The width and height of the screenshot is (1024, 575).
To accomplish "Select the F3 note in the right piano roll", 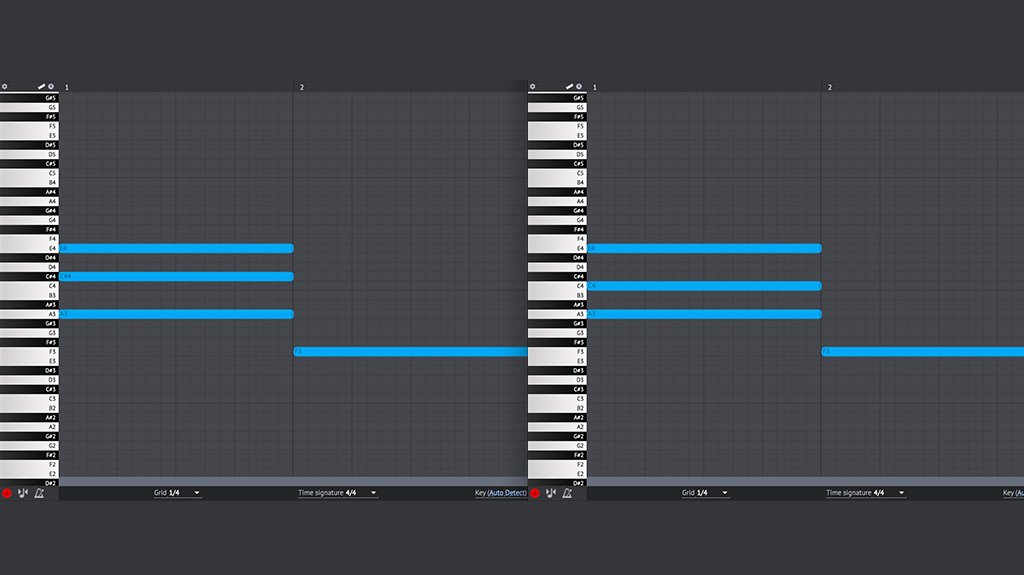I will click(x=923, y=352).
